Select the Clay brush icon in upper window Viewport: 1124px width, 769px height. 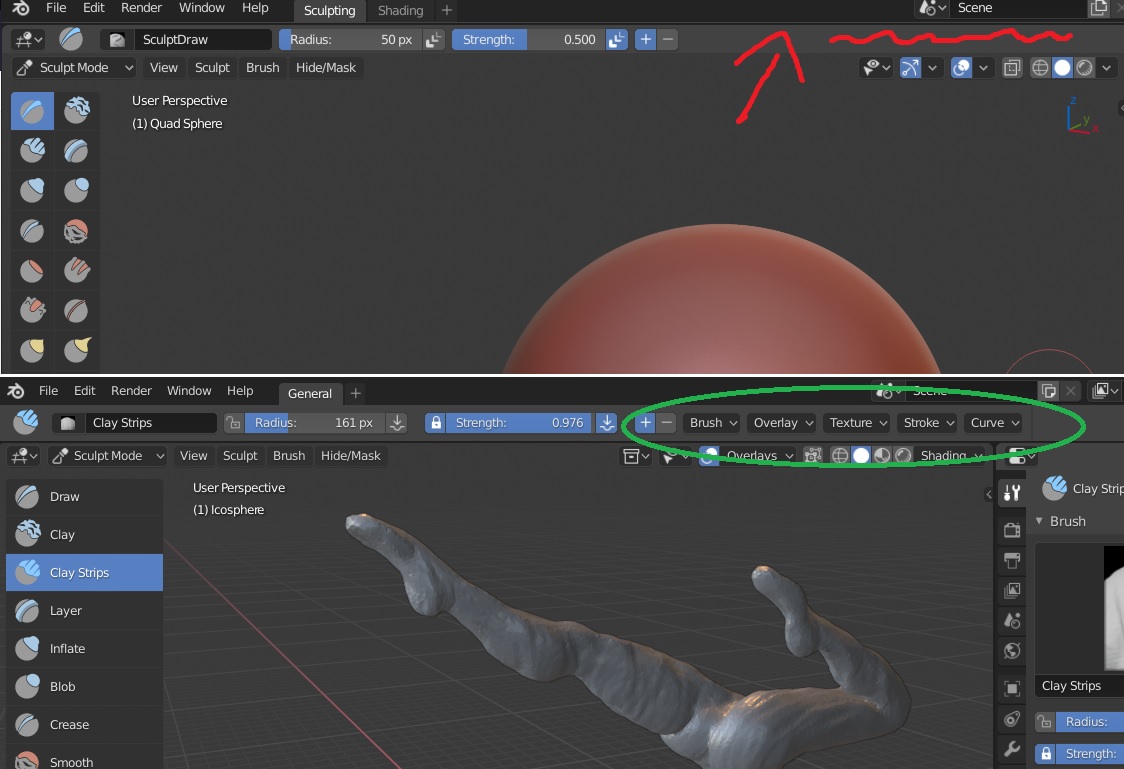(x=77, y=110)
